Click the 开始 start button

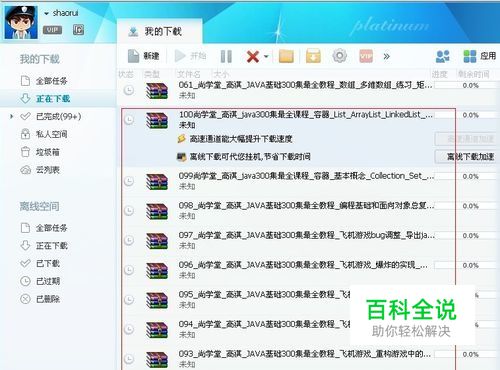190,56
